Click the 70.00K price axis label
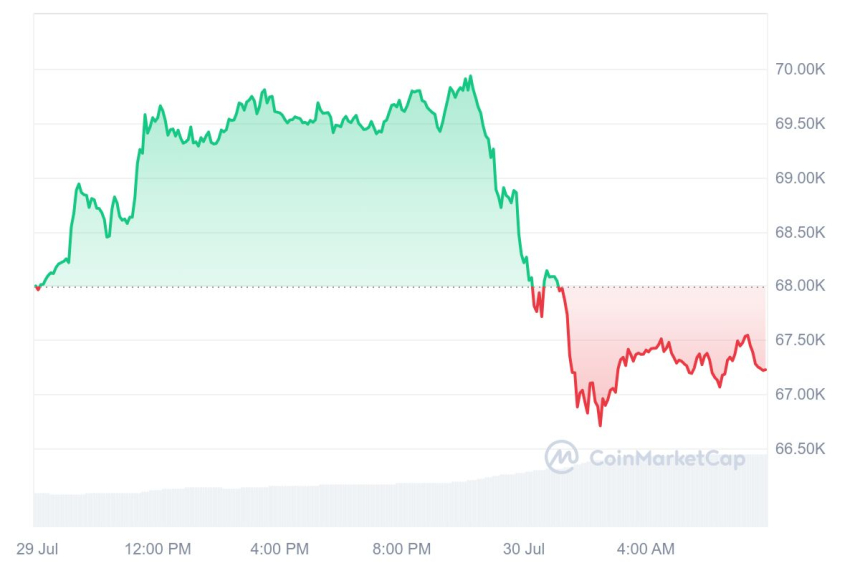The image size is (860, 573). click(x=797, y=69)
